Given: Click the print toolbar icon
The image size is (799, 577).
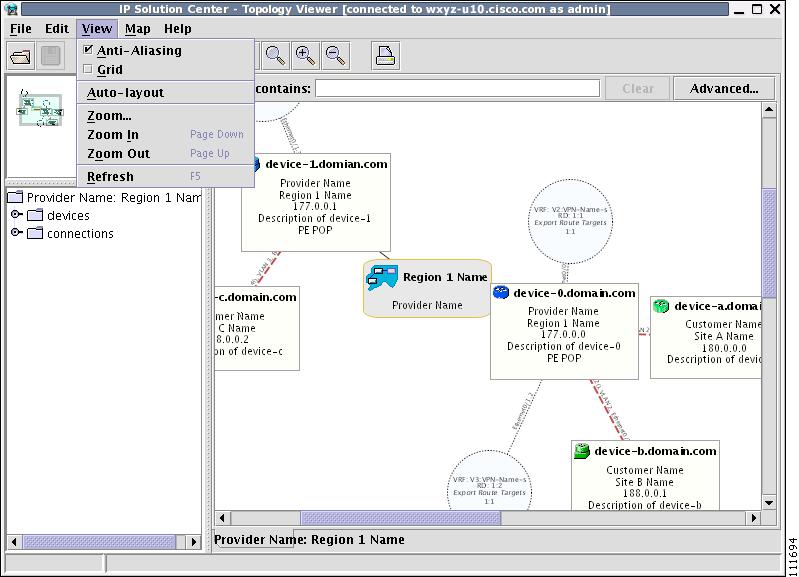Looking at the screenshot, I should (385, 56).
